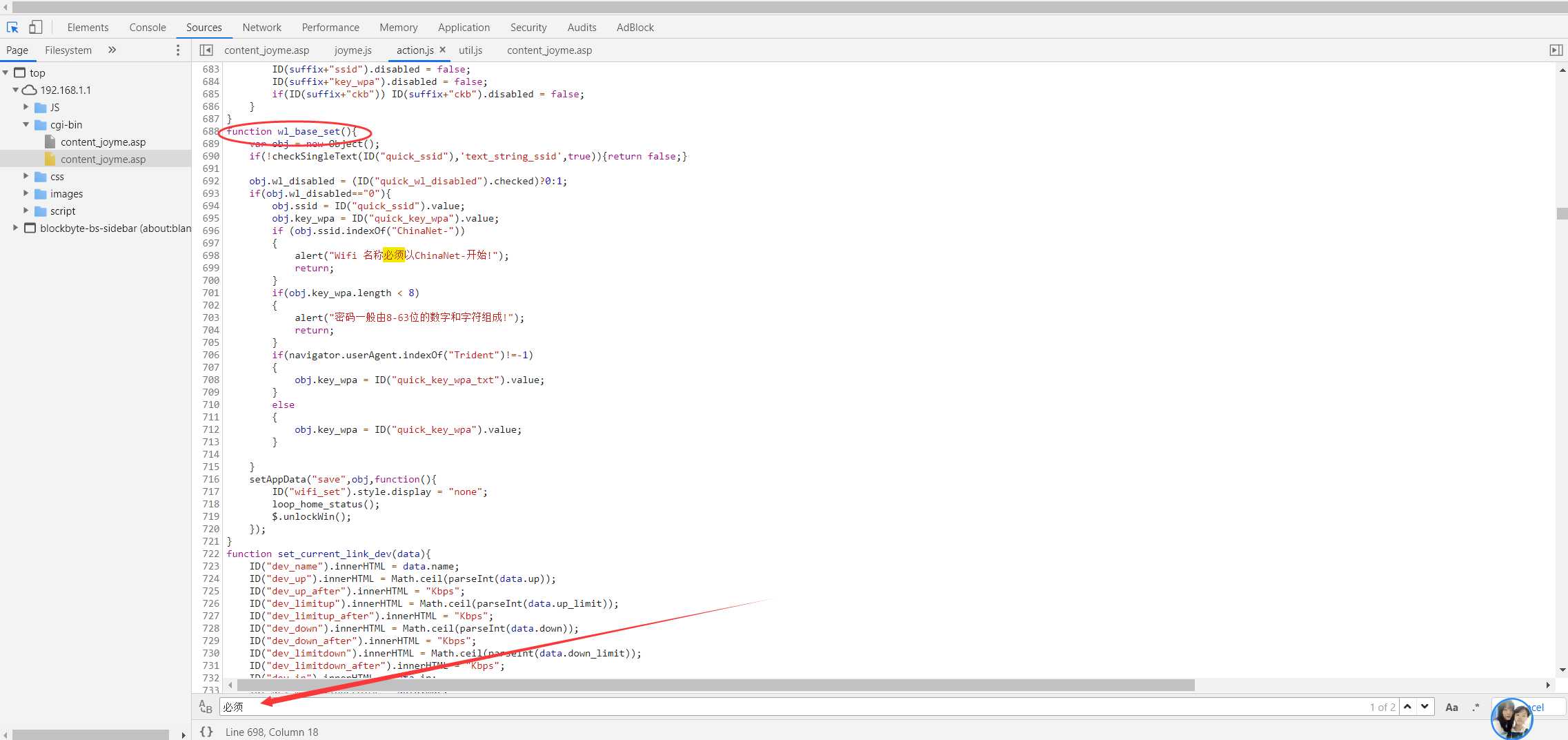
Task: Toggle the Aa match case option
Action: coord(1452,707)
